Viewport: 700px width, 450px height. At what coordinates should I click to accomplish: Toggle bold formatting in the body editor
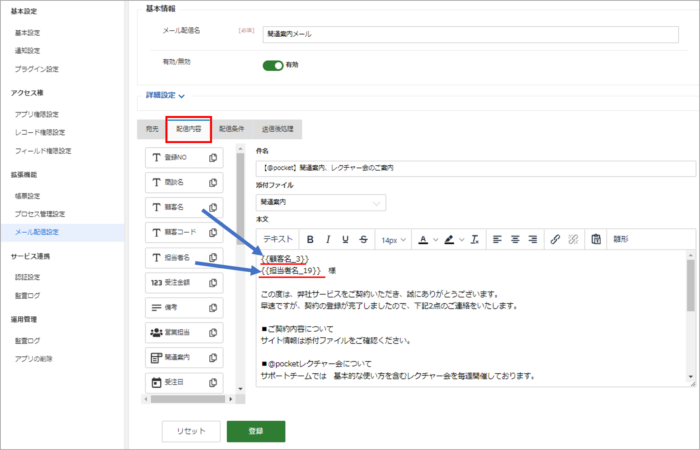[x=310, y=240]
